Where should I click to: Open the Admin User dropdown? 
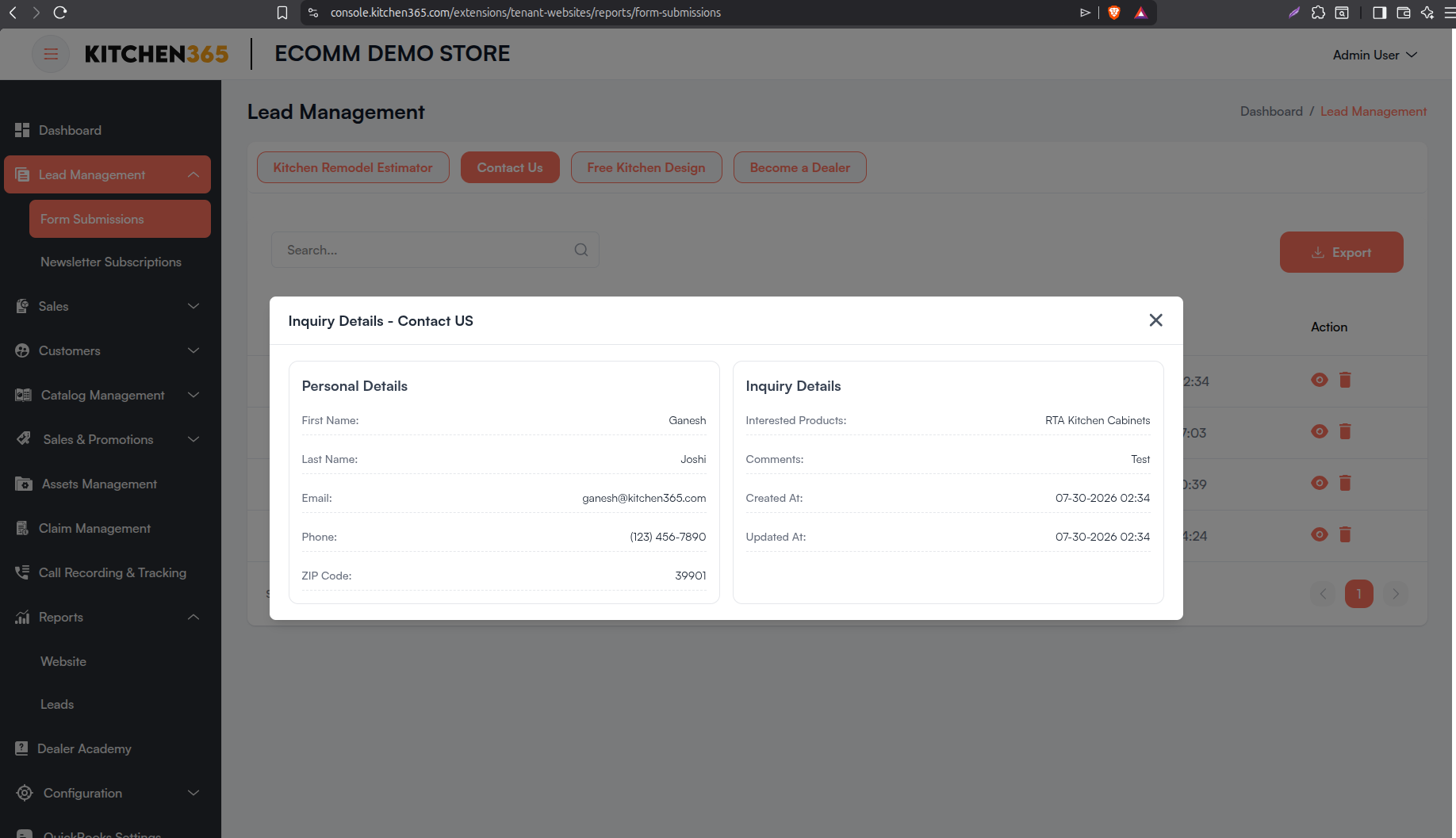1374,55
